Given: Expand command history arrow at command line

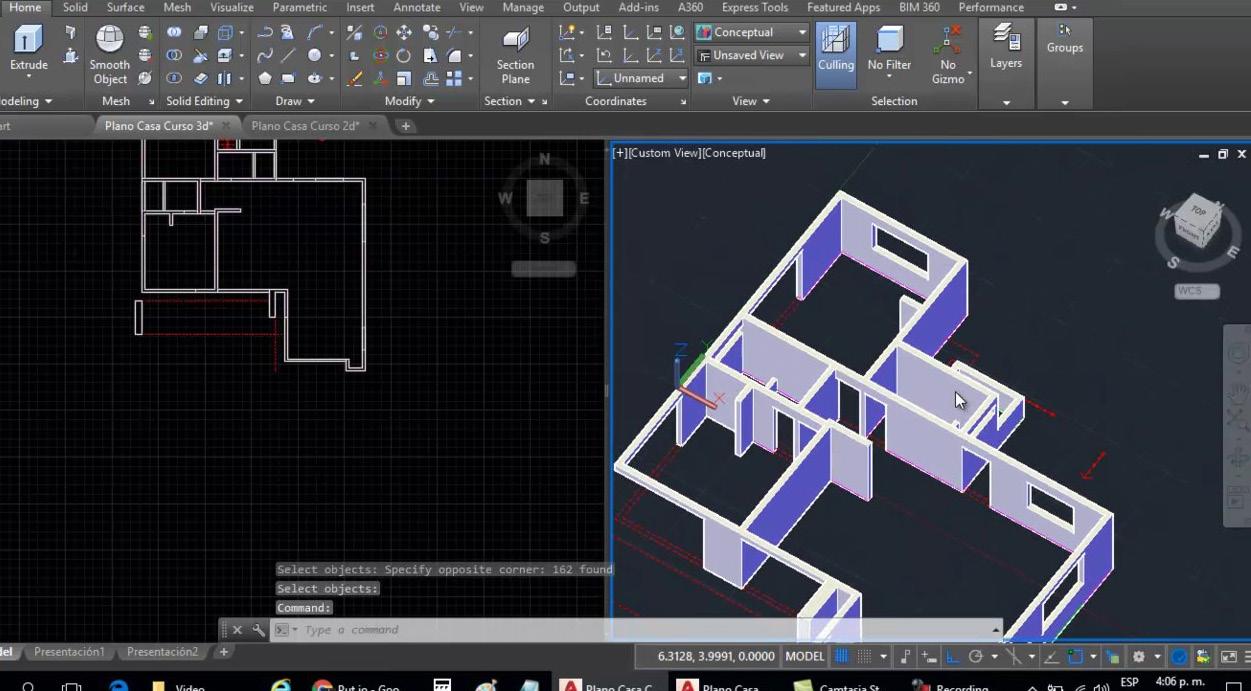Looking at the screenshot, I should 995,630.
